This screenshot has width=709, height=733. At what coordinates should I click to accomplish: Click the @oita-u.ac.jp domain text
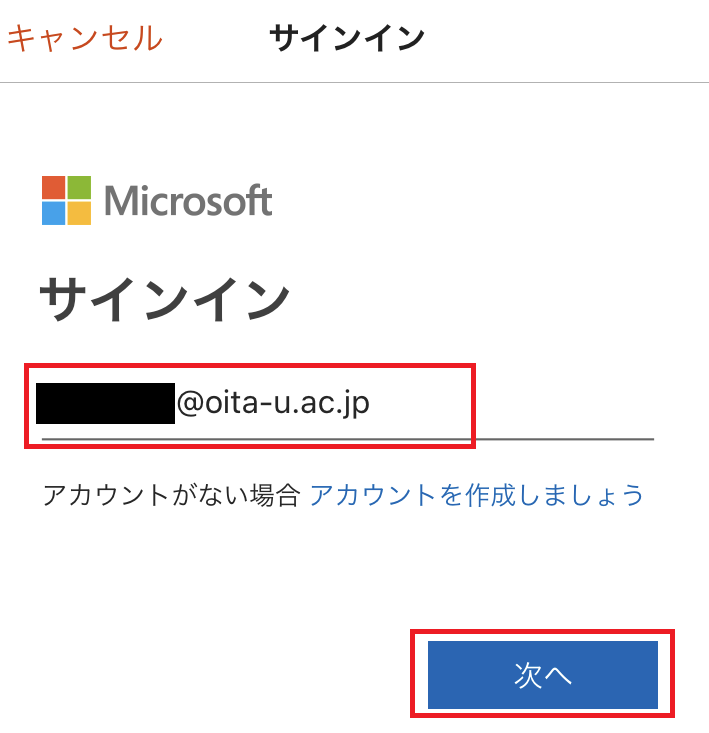click(x=273, y=403)
